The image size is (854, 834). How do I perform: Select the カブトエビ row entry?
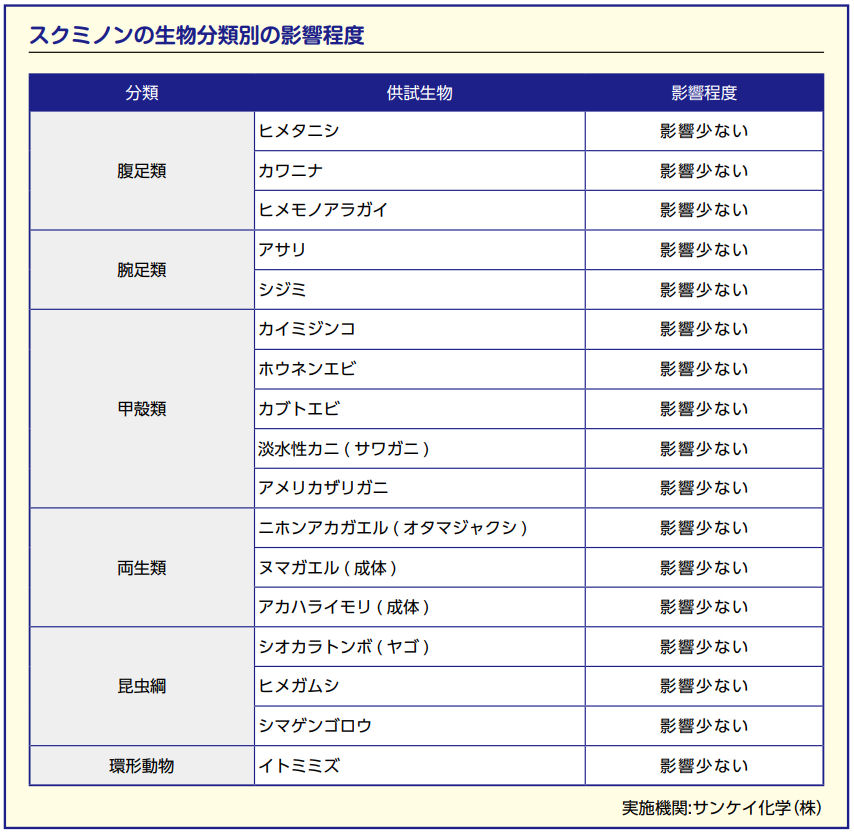tap(302, 409)
